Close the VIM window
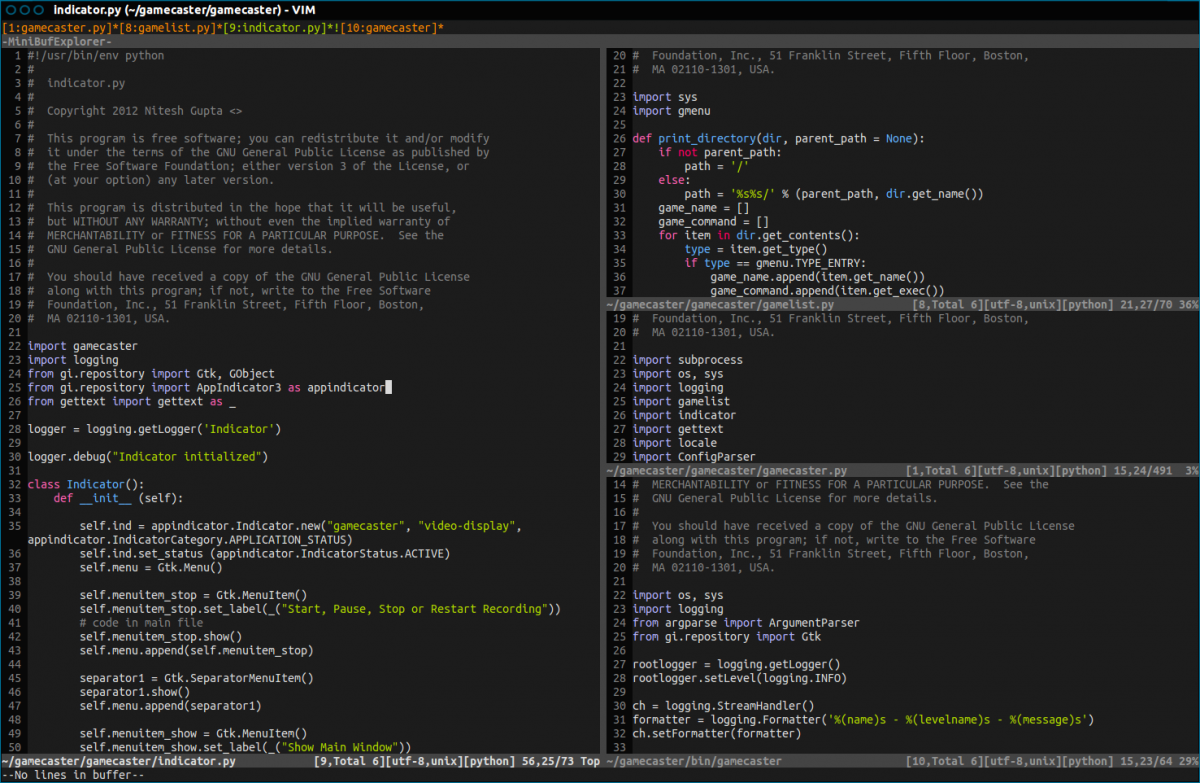Screen dimensions: 1200x783 click(11, 9)
